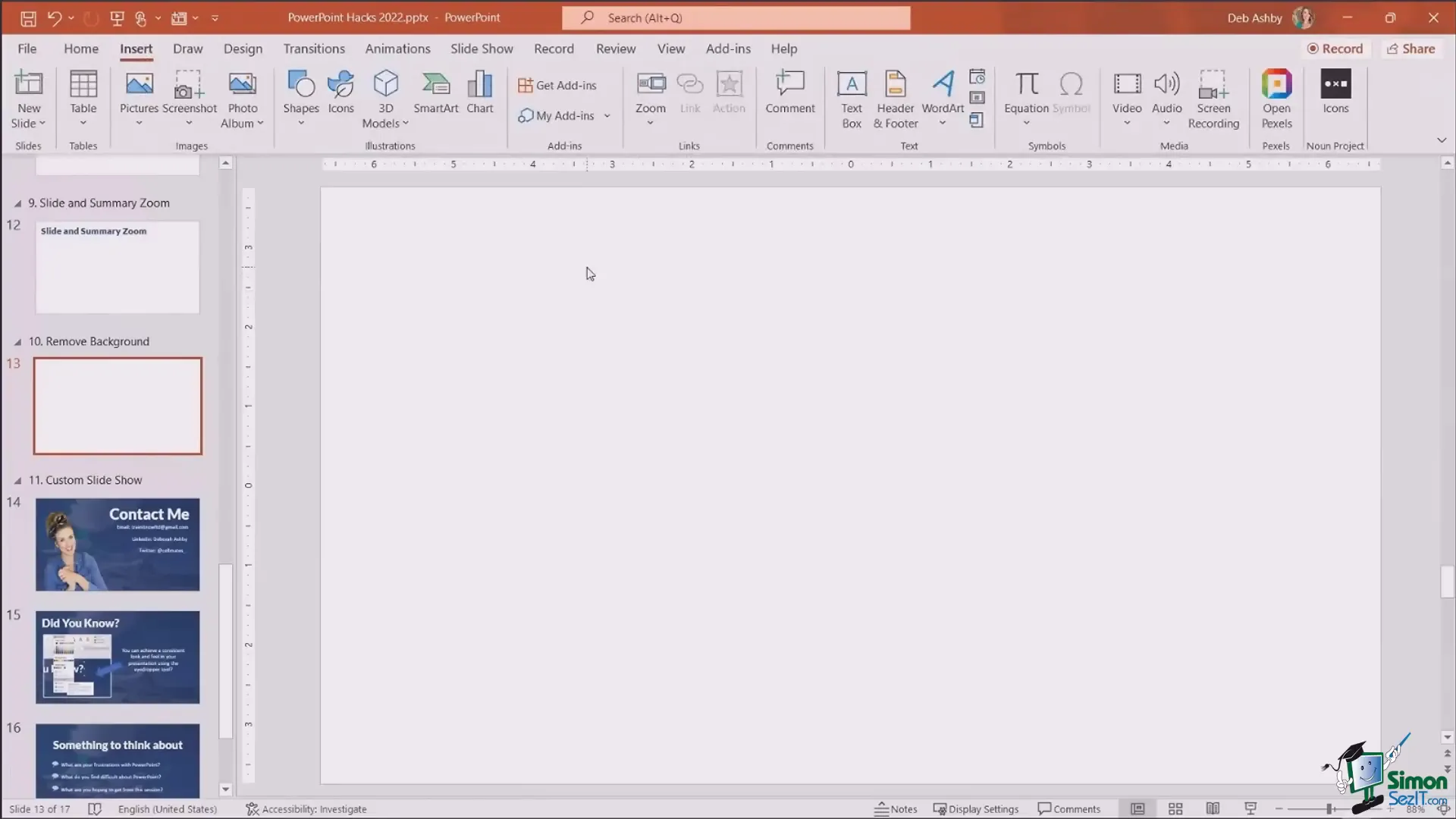The width and height of the screenshot is (1456, 819).
Task: Insert a Screenshot
Action: 190,100
